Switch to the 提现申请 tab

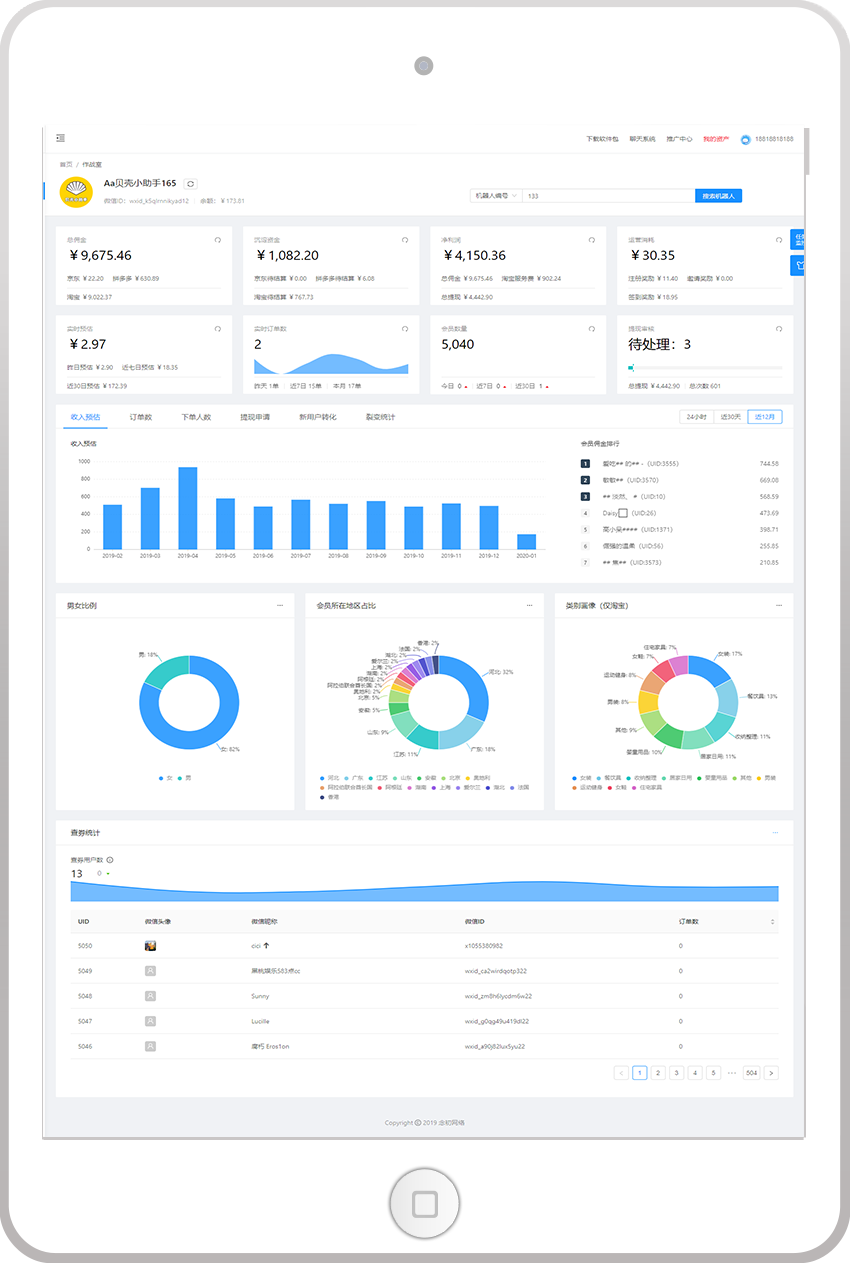(x=254, y=417)
